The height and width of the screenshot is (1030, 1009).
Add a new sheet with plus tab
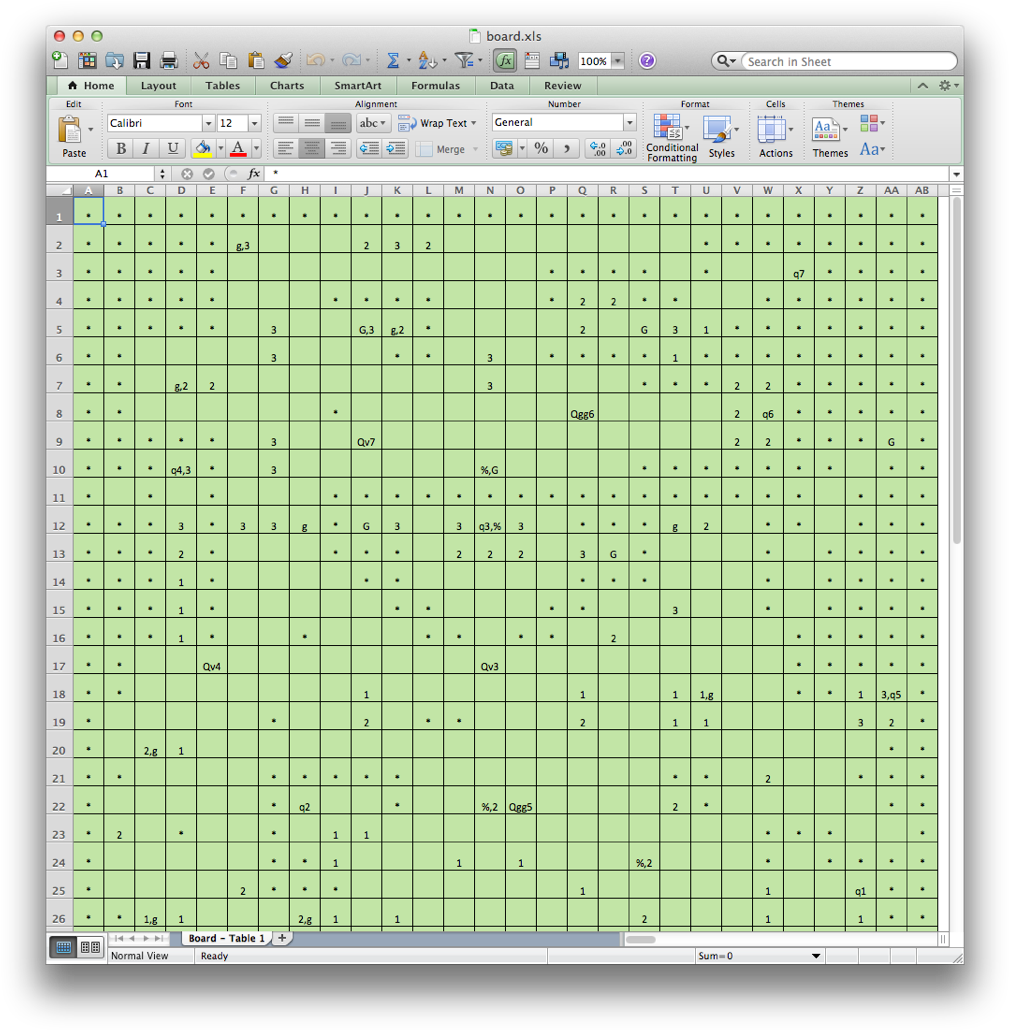pos(282,938)
